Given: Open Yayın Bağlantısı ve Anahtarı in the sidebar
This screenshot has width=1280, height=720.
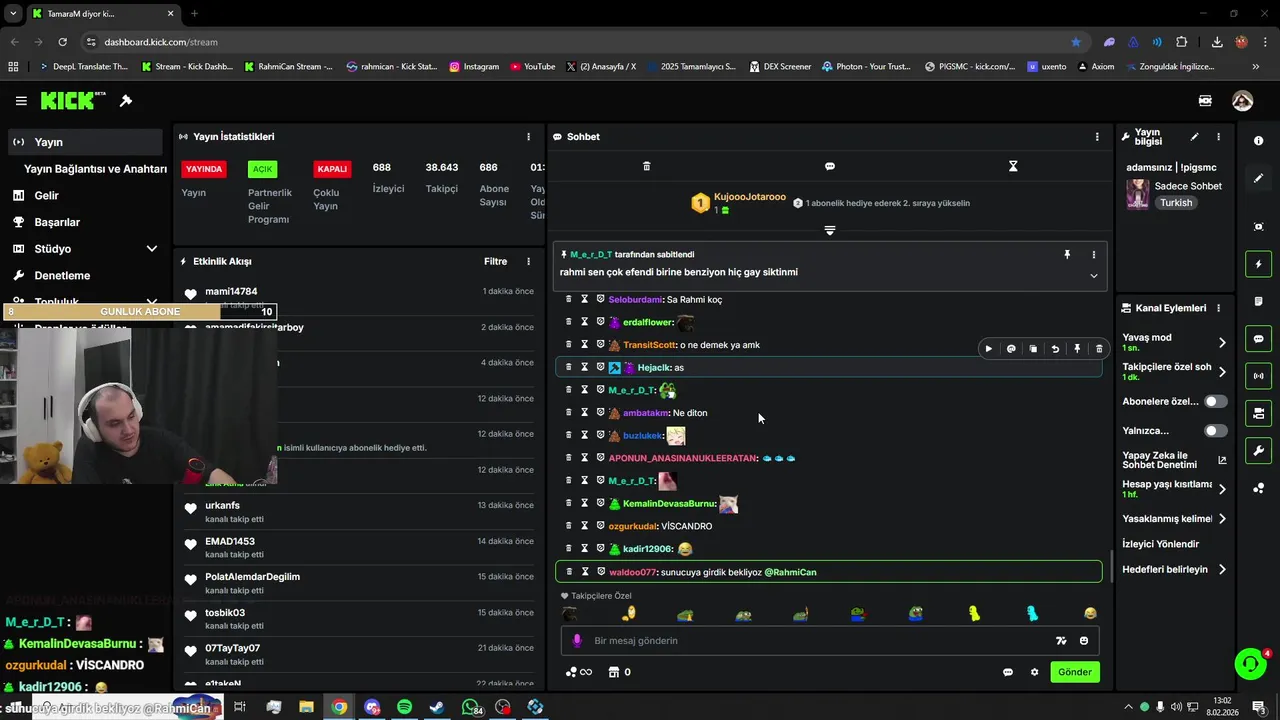Looking at the screenshot, I should [95, 169].
